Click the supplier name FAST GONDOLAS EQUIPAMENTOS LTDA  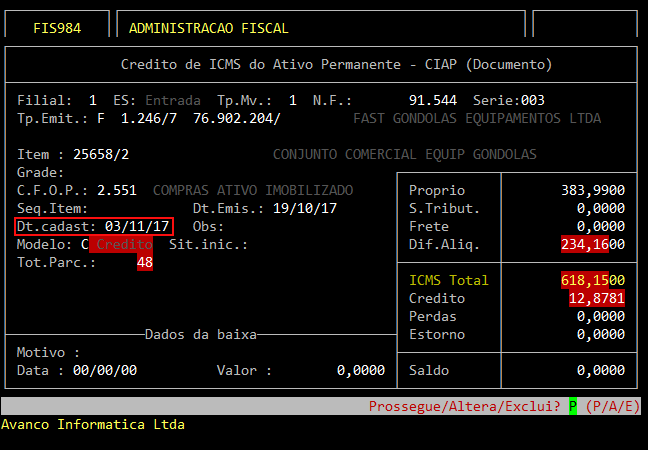click(477, 118)
